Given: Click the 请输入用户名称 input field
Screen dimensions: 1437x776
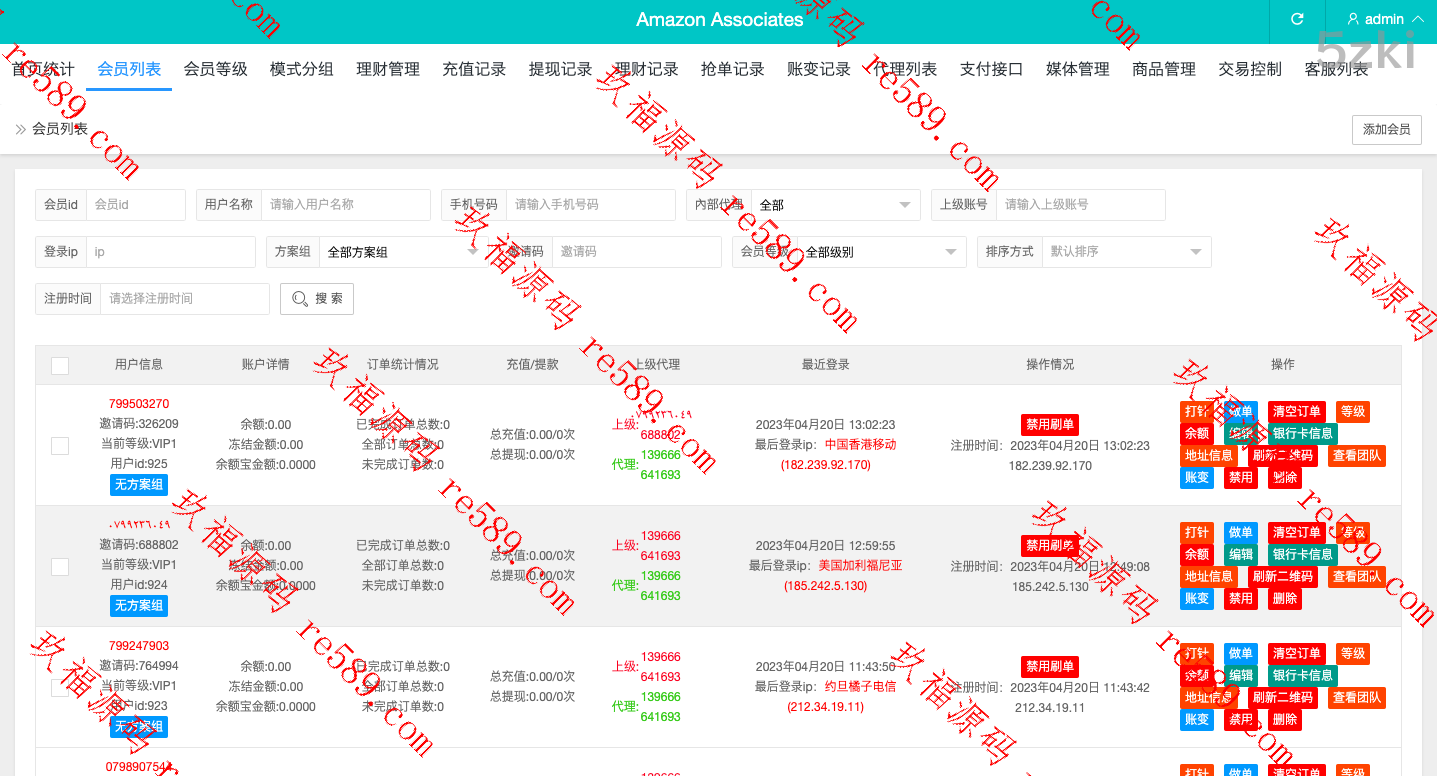Looking at the screenshot, I should tap(345, 205).
